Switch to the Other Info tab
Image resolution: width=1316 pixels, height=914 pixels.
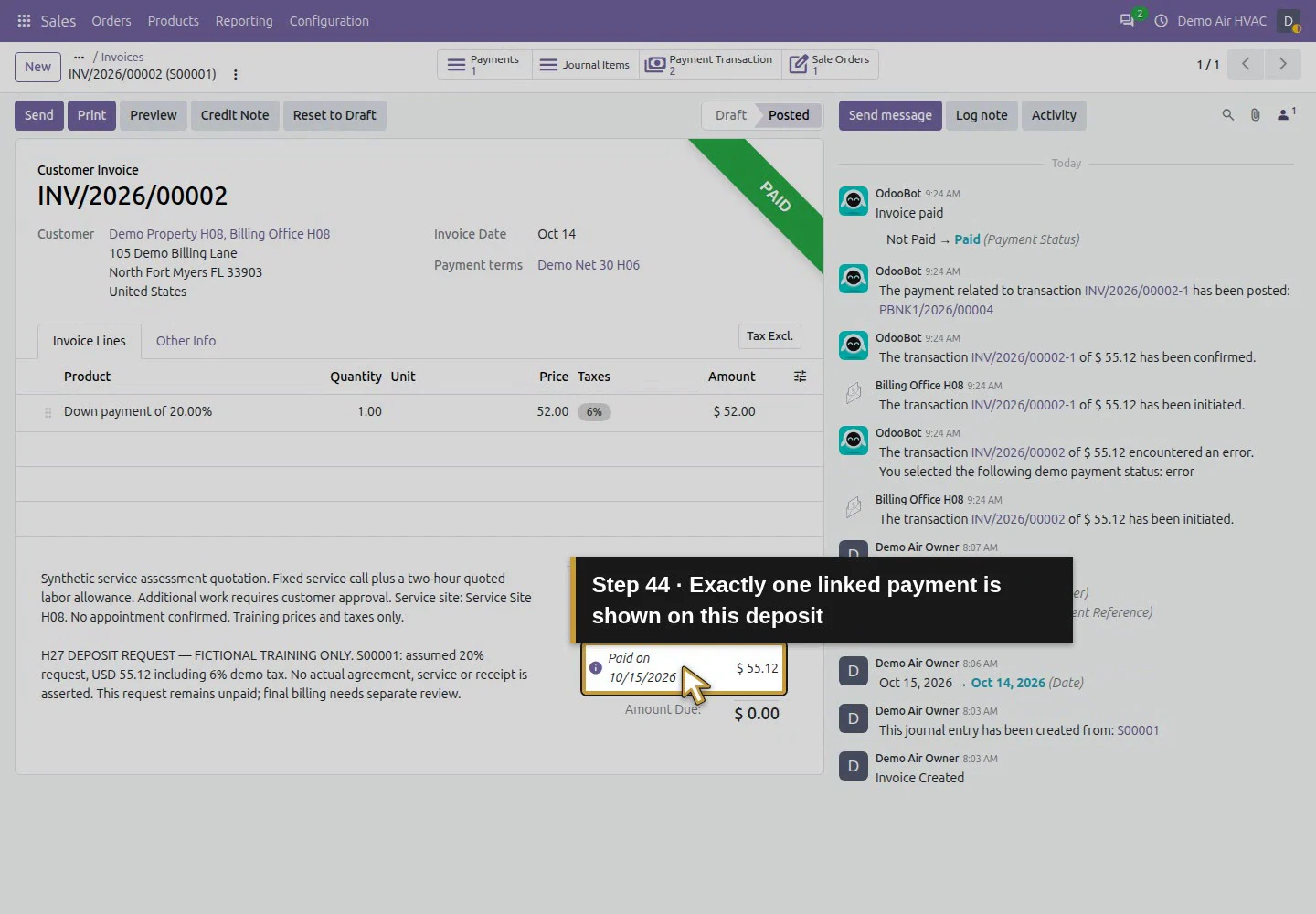point(186,341)
